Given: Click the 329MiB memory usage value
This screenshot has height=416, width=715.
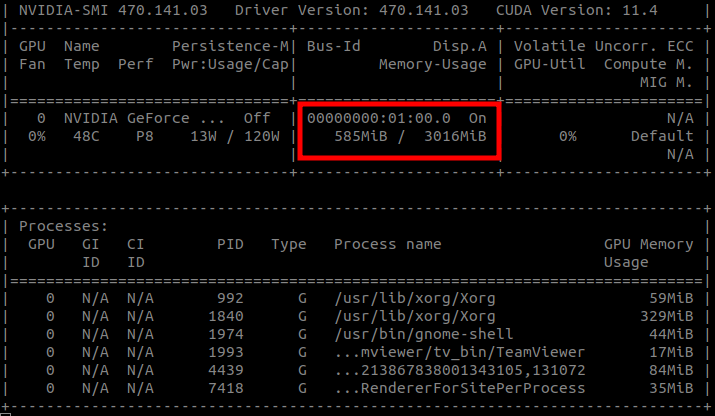Looking at the screenshot, I should [x=667, y=317].
